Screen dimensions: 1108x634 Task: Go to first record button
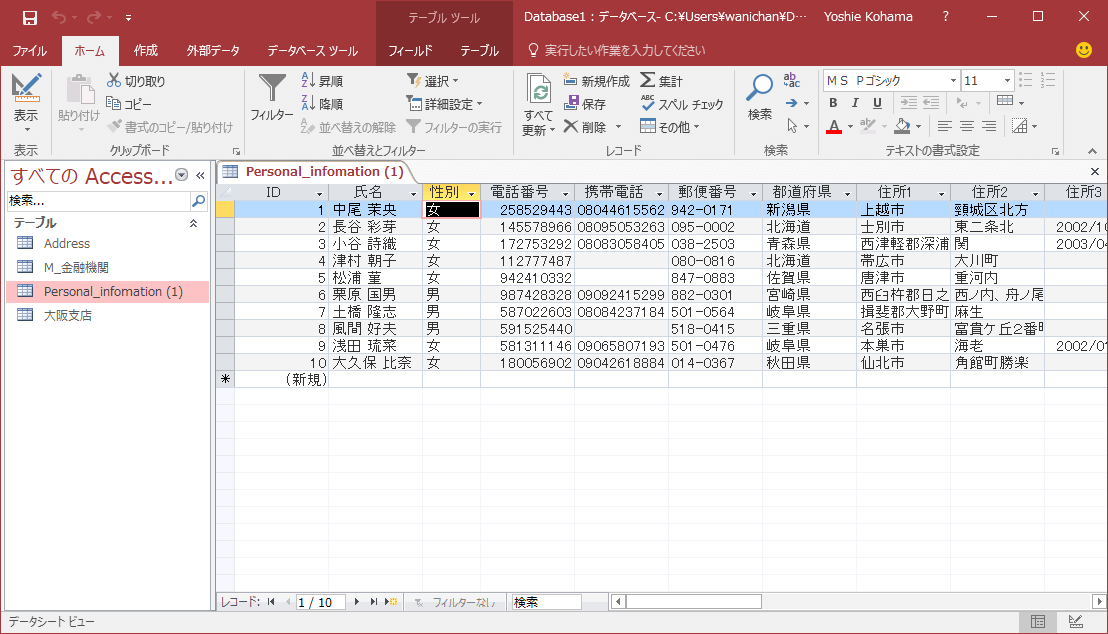click(x=271, y=602)
